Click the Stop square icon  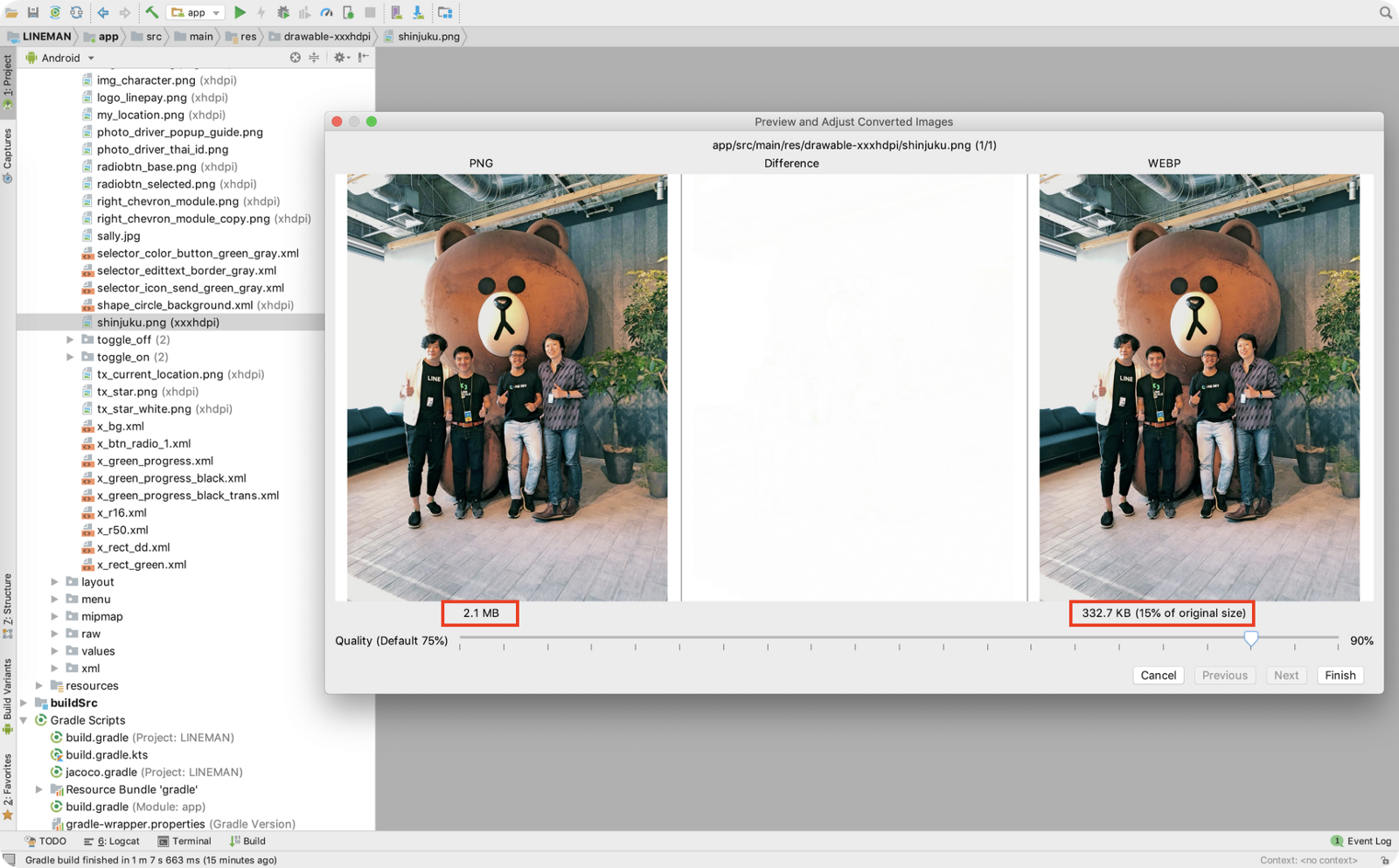(x=370, y=12)
